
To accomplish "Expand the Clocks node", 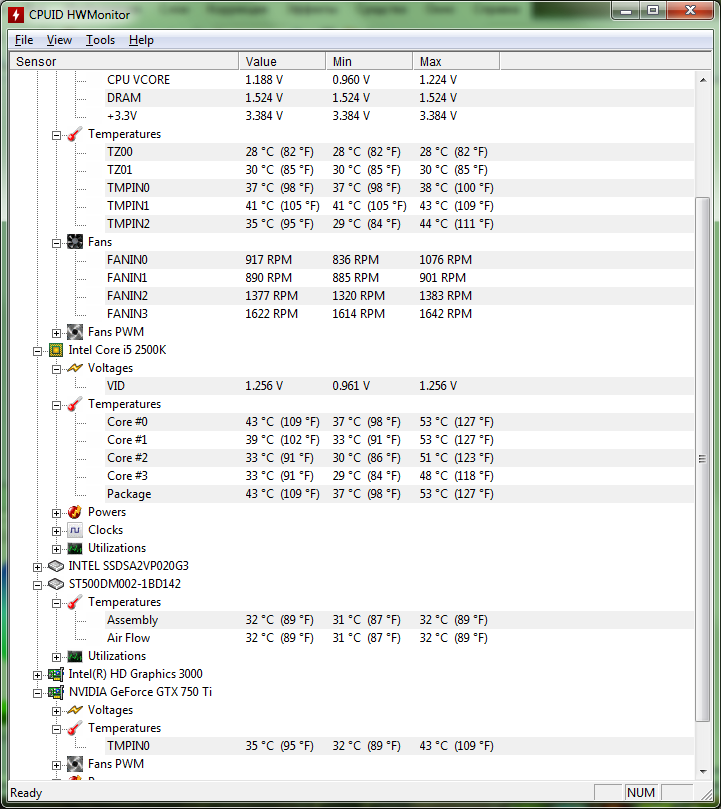I will click(56, 531).
